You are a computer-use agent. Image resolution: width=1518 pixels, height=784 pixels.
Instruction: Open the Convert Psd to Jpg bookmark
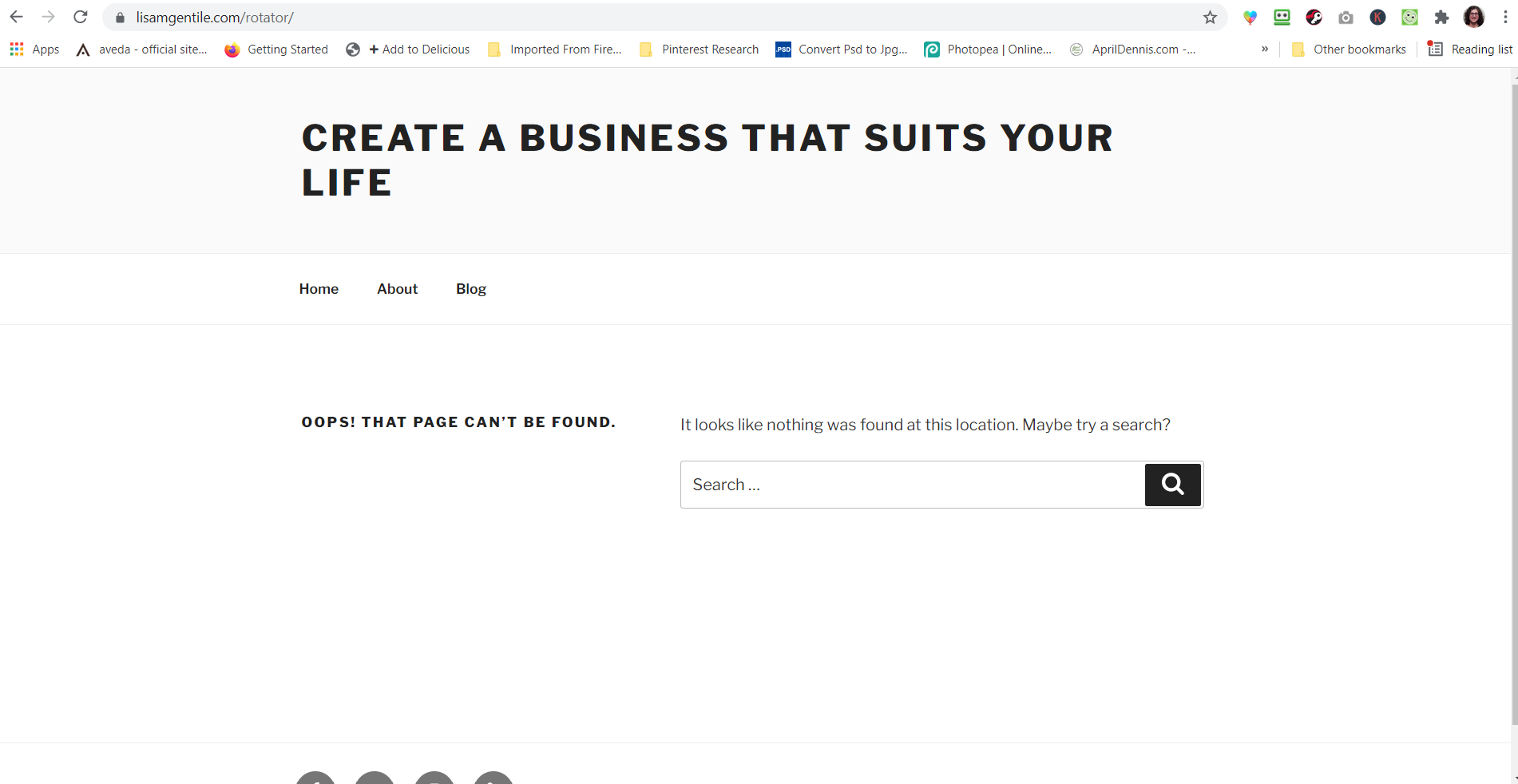coord(842,49)
